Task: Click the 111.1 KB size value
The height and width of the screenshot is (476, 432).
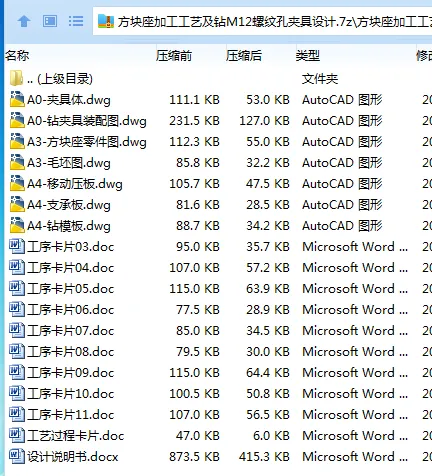Action: tap(194, 100)
